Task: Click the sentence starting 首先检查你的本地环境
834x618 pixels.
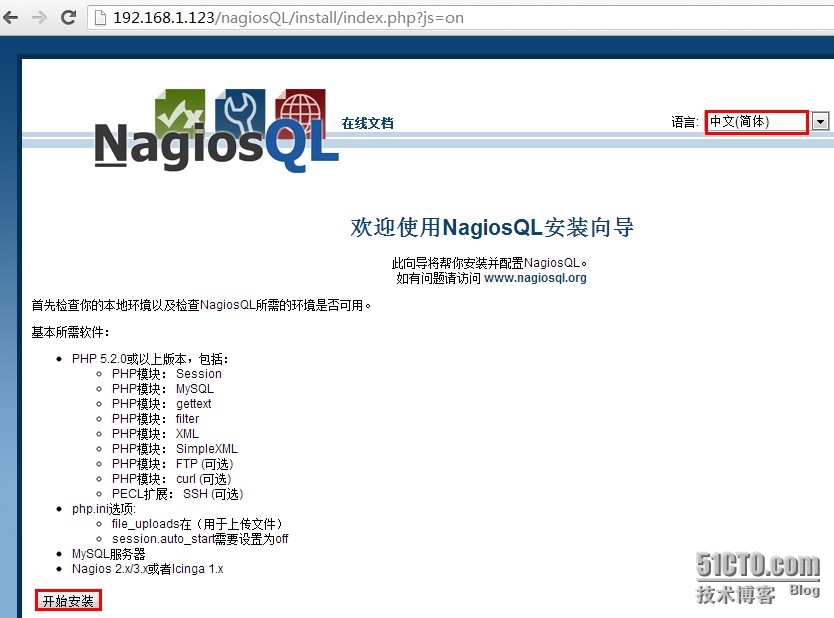Action: point(201,305)
